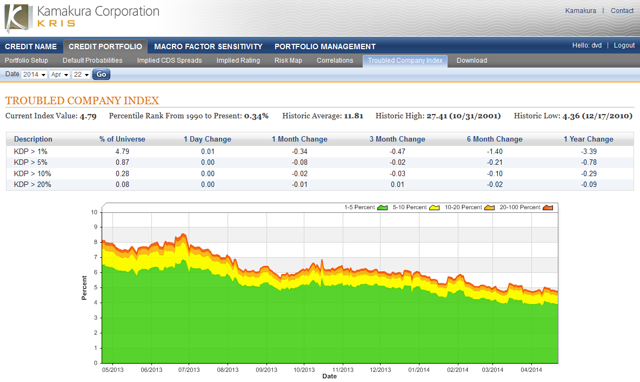Select Troubled Company Index subtab
Image resolution: width=640 pixels, height=382 pixels.
pyautogui.click(x=405, y=61)
